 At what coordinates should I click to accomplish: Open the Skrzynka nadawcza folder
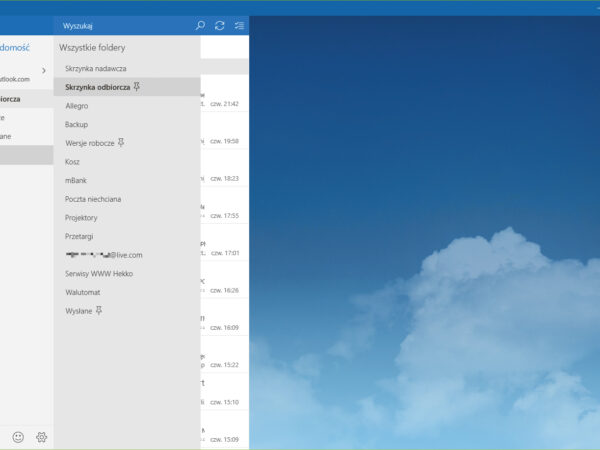click(x=95, y=68)
